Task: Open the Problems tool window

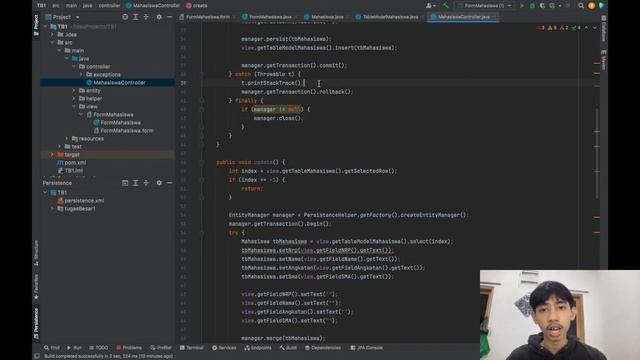Action: [x=129, y=348]
